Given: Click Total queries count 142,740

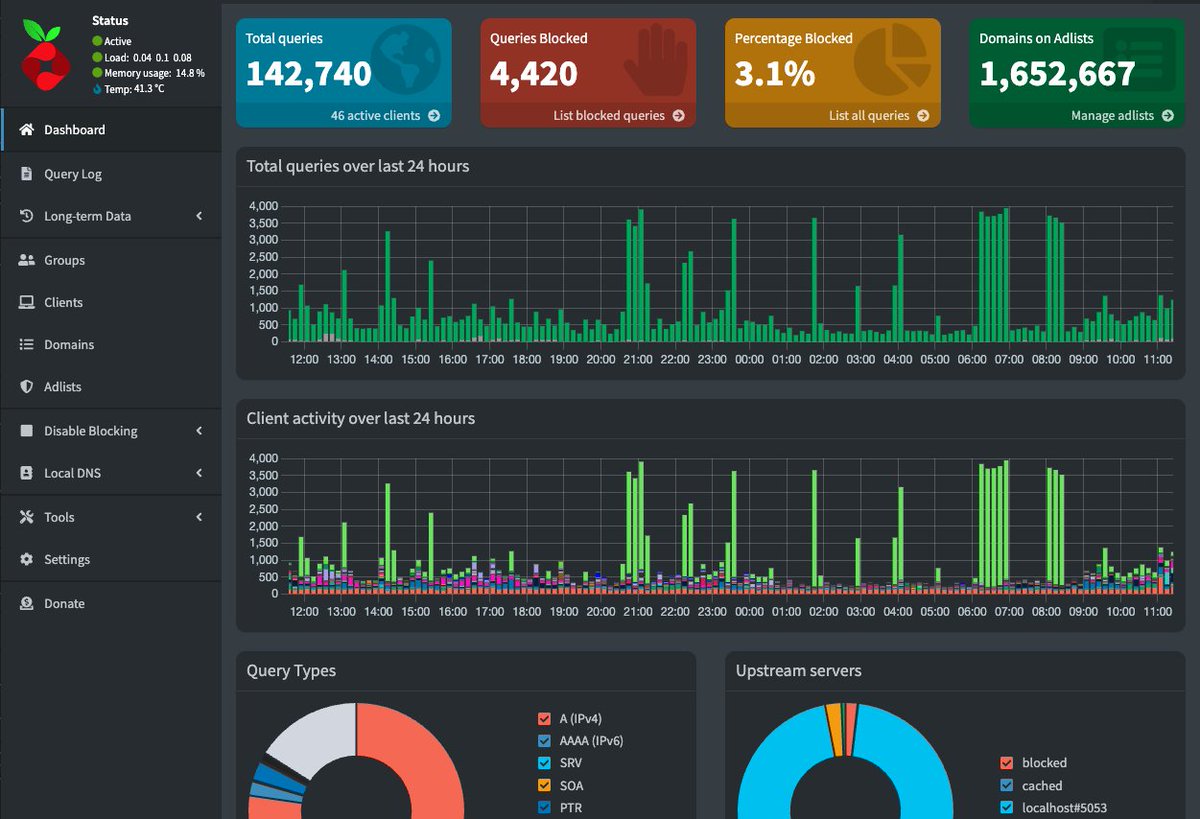Looking at the screenshot, I should coord(308,74).
